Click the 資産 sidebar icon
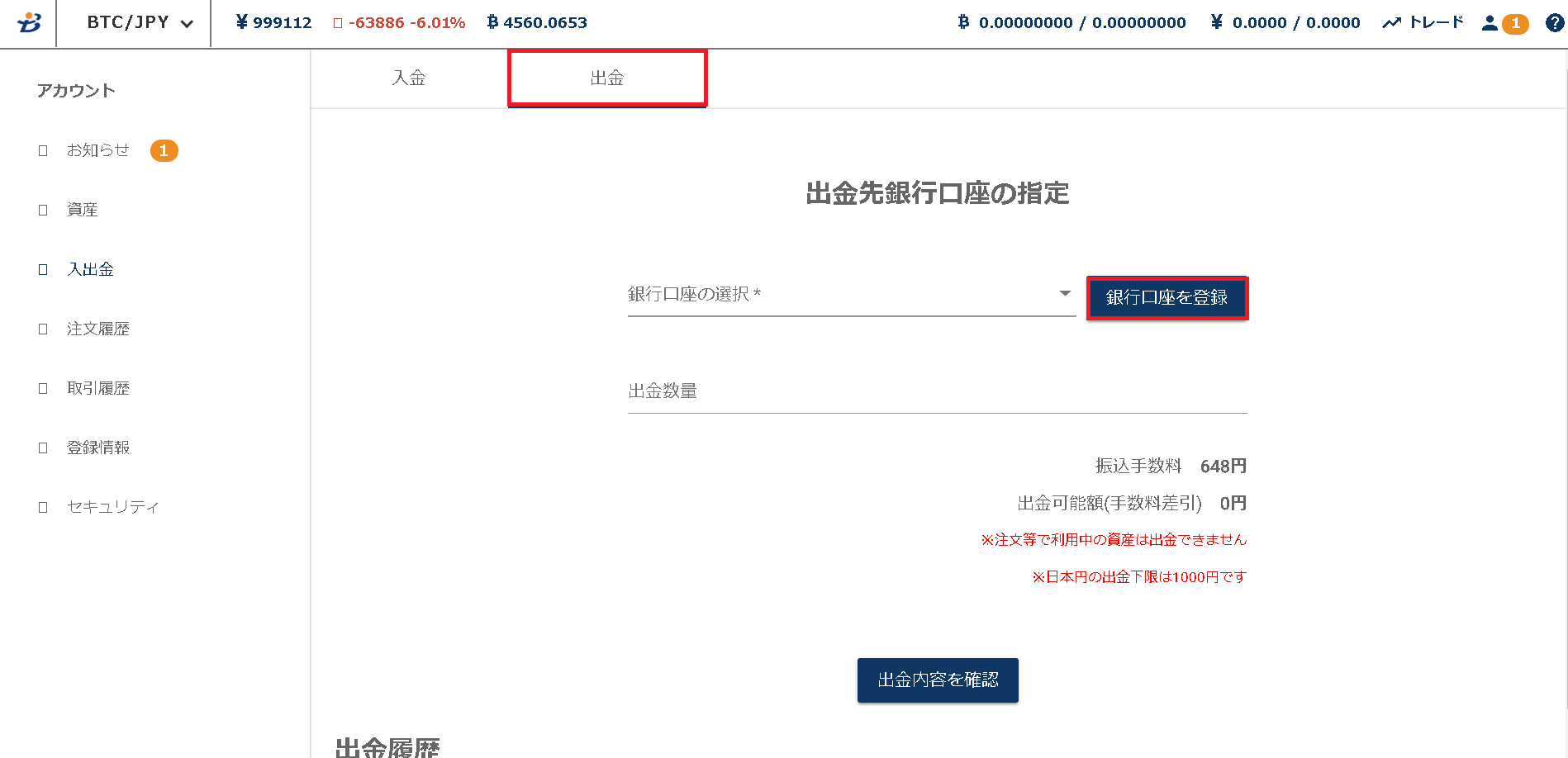Screen dimensions: 1568x758 pyautogui.click(x=43, y=210)
